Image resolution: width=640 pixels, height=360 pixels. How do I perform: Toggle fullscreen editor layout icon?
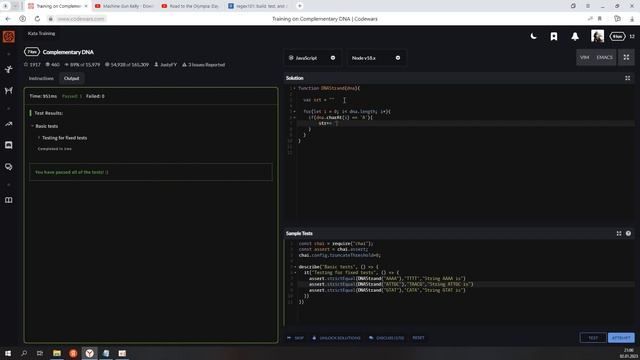point(626,58)
